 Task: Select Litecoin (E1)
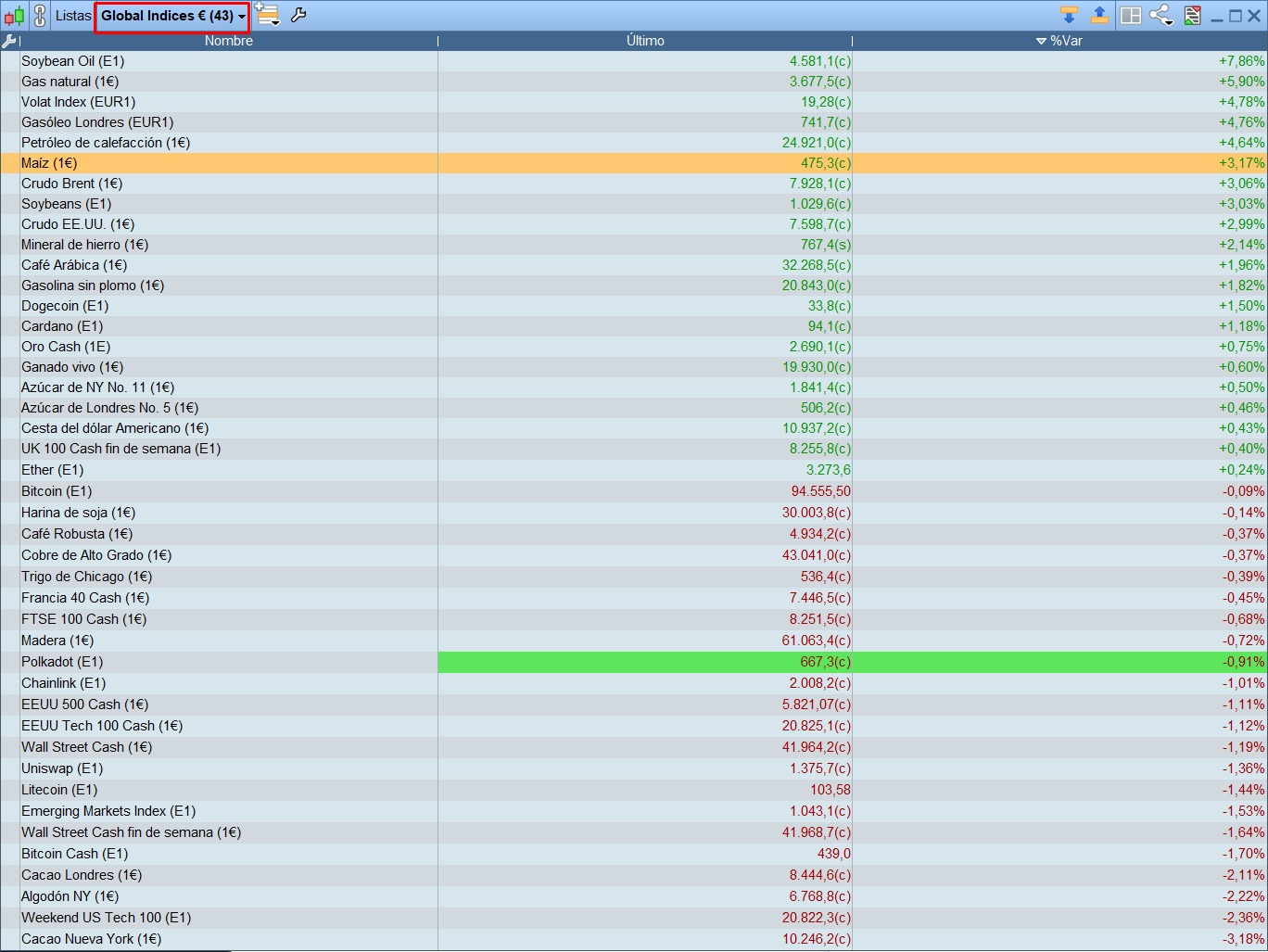59,790
